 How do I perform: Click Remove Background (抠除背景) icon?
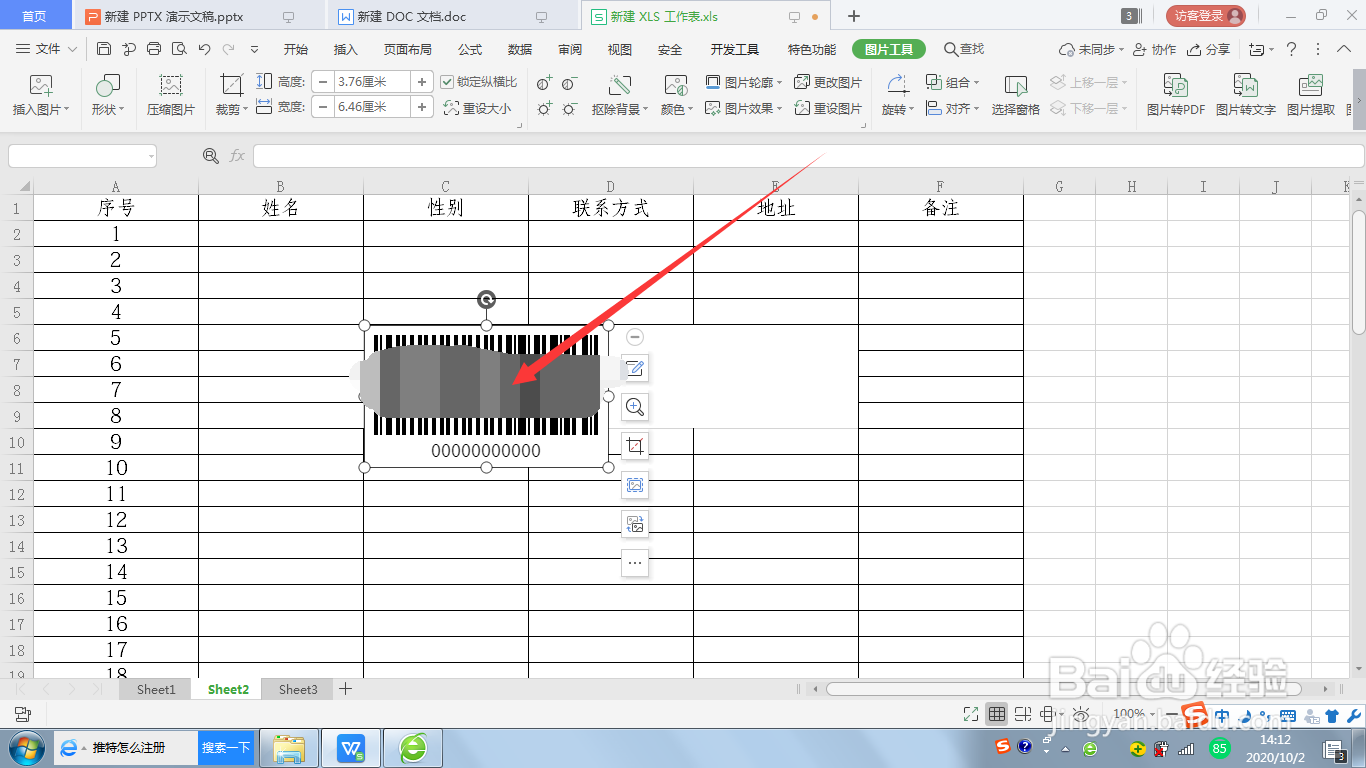[x=619, y=86]
